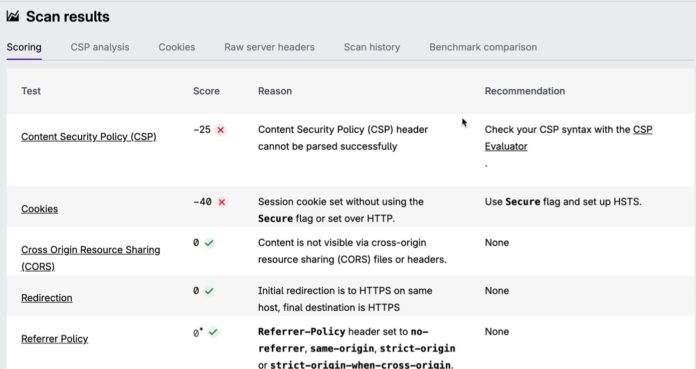Open the Referrer Policy link
The height and width of the screenshot is (369, 696).
[x=55, y=339]
